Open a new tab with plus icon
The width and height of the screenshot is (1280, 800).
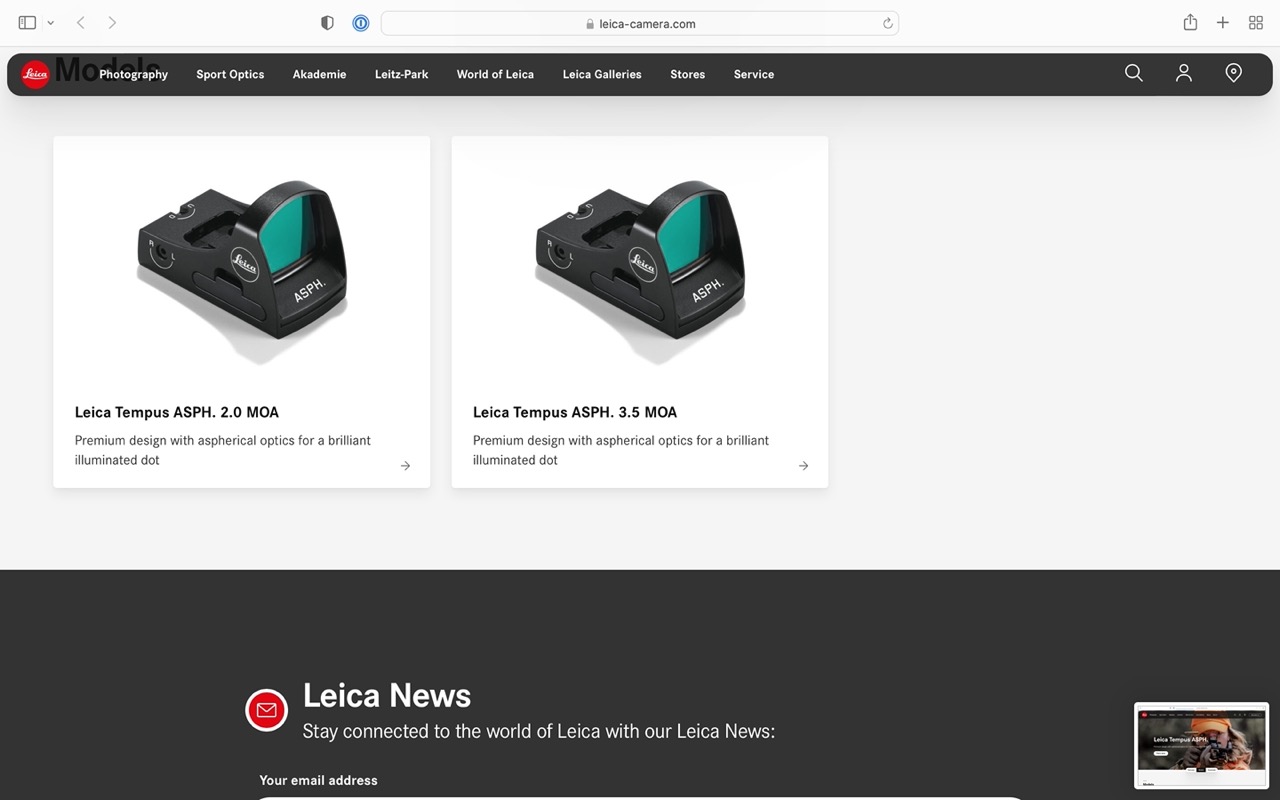point(1223,23)
